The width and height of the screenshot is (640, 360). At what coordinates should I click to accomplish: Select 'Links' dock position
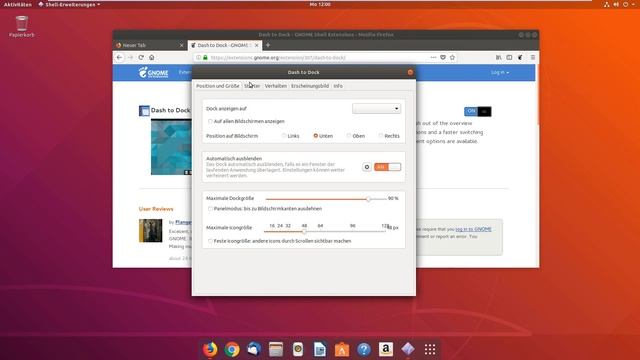tap(284, 136)
